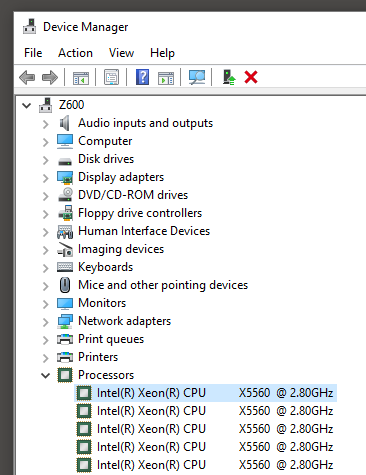Click the Floppy drive controllers icon
Viewport: 366px width, 475px height.
click(65, 213)
